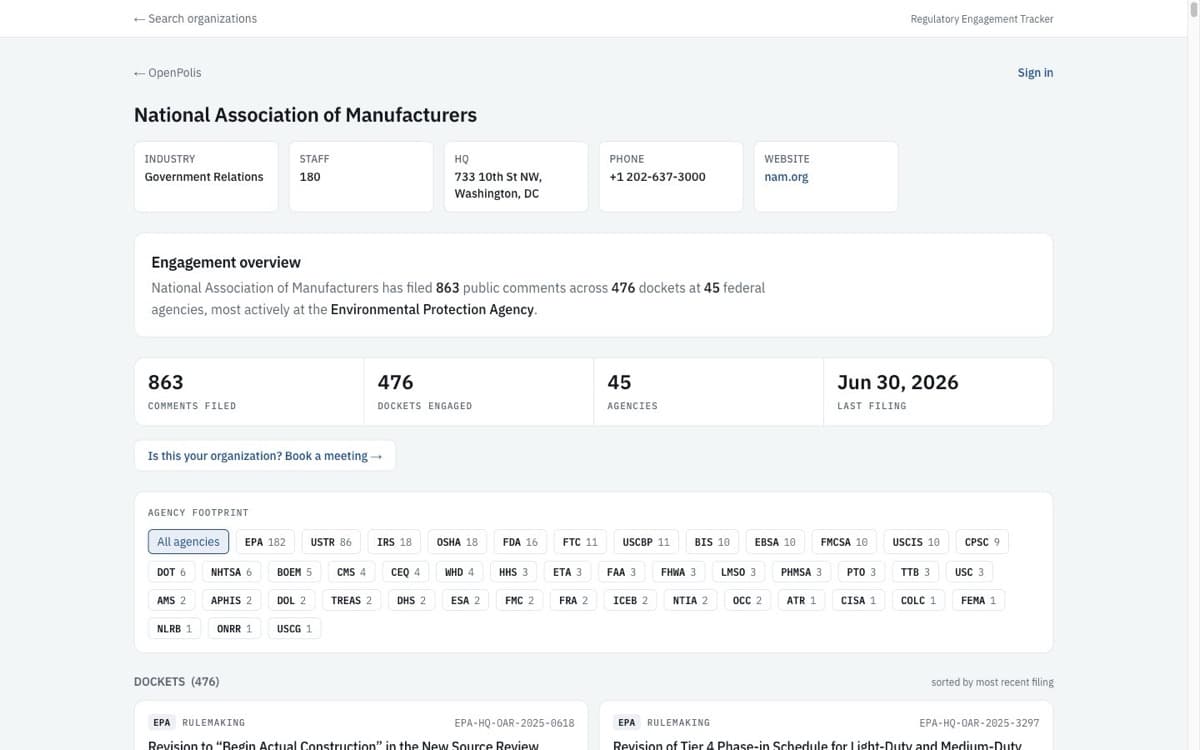Viewport: 1200px width, 750px height.
Task: Filter by OSHA 18 chip
Action: [457, 542]
